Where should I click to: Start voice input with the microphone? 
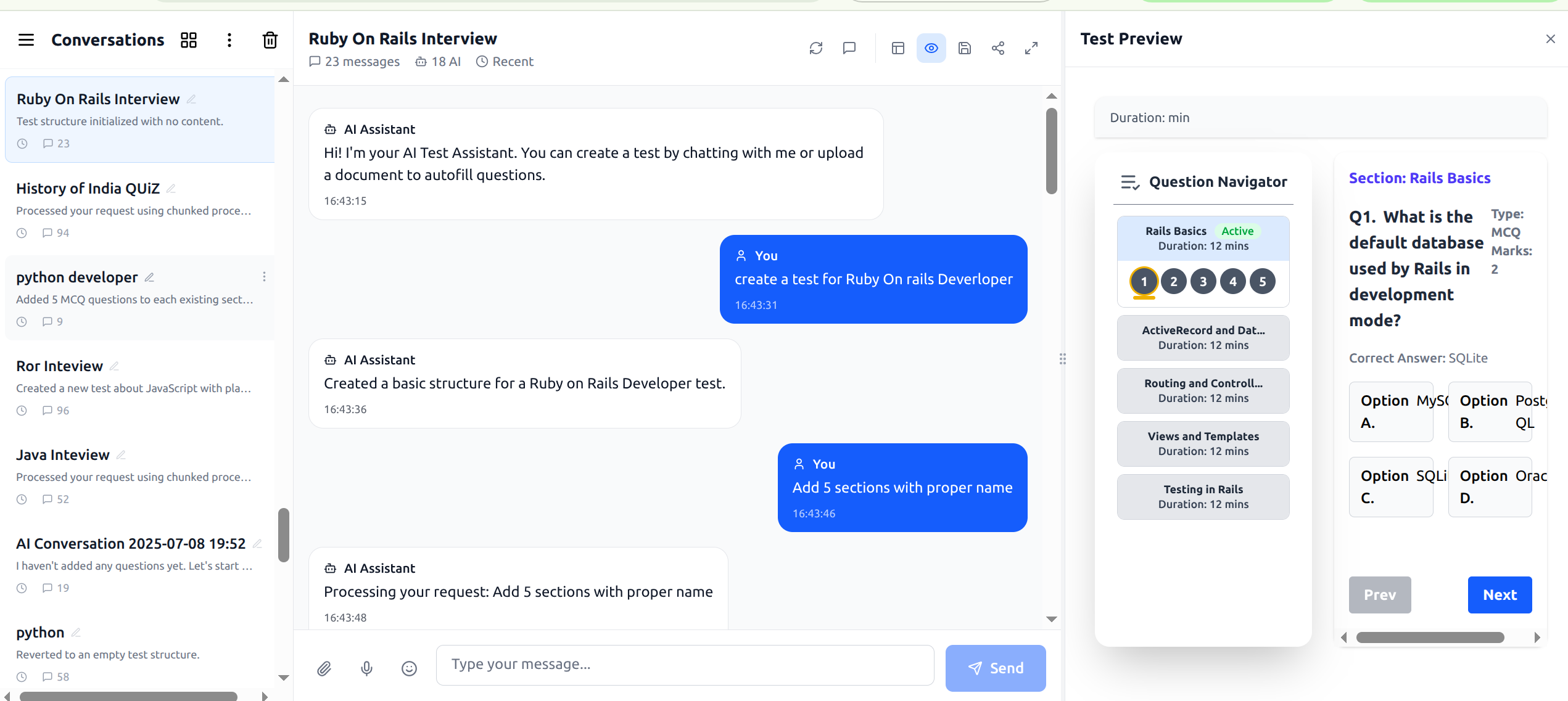click(x=367, y=668)
